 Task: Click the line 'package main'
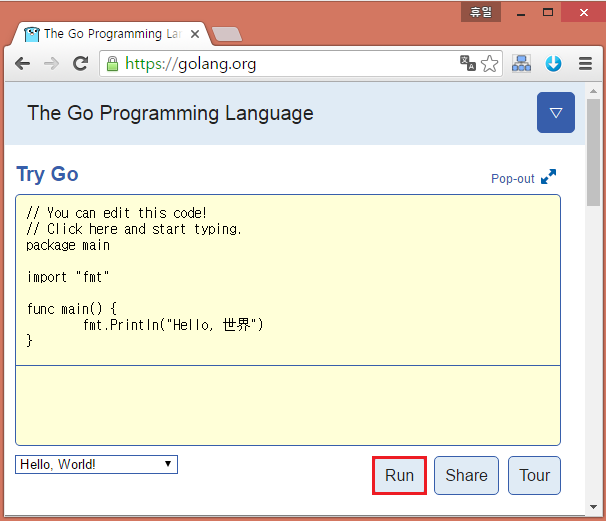point(68,245)
